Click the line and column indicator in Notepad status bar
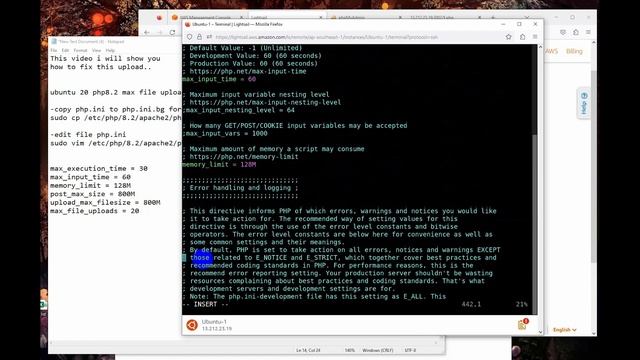Viewport: 640px width, 360px height. [308, 350]
